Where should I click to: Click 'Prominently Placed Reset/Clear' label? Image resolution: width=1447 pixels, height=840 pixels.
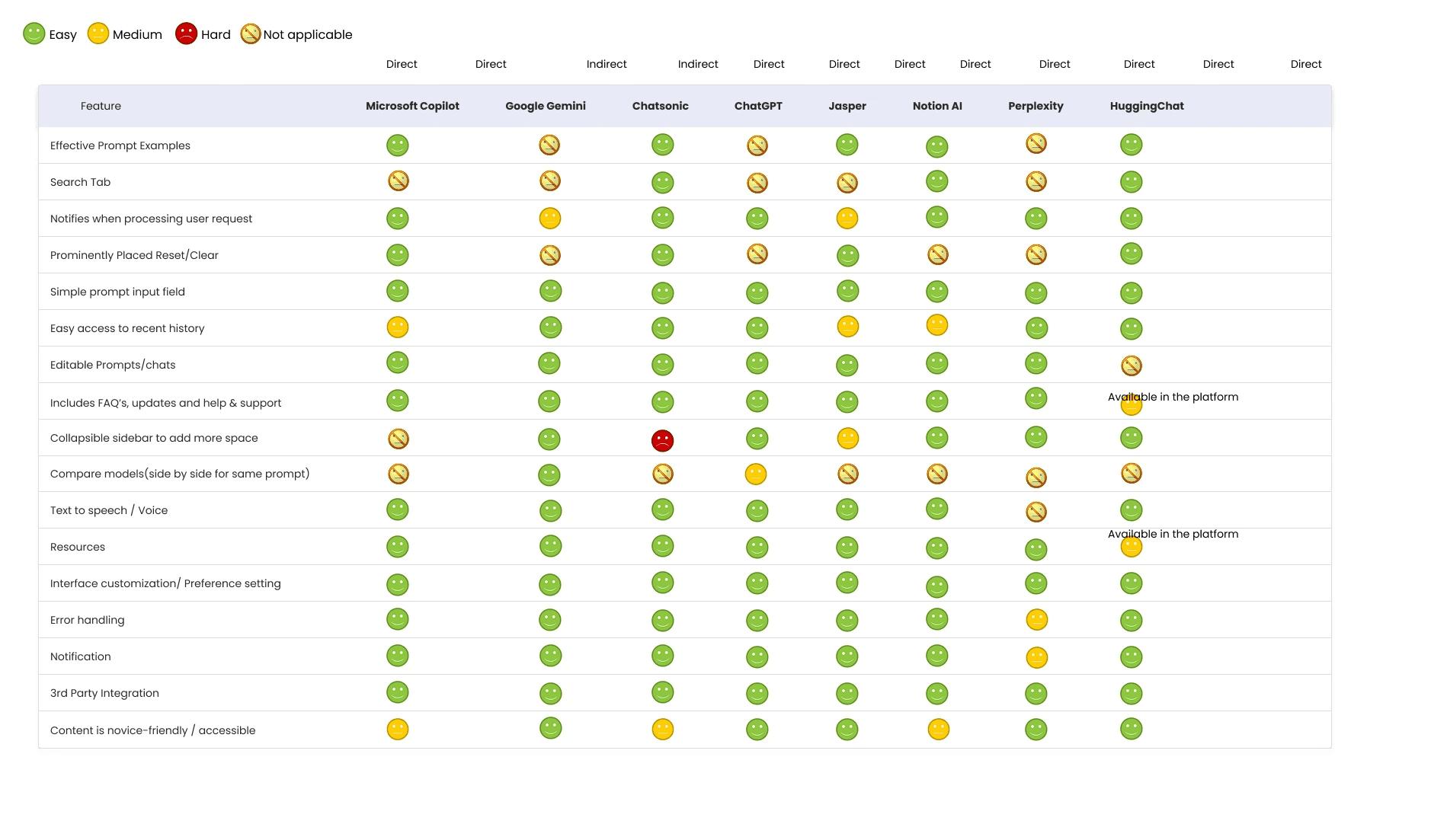134,255
